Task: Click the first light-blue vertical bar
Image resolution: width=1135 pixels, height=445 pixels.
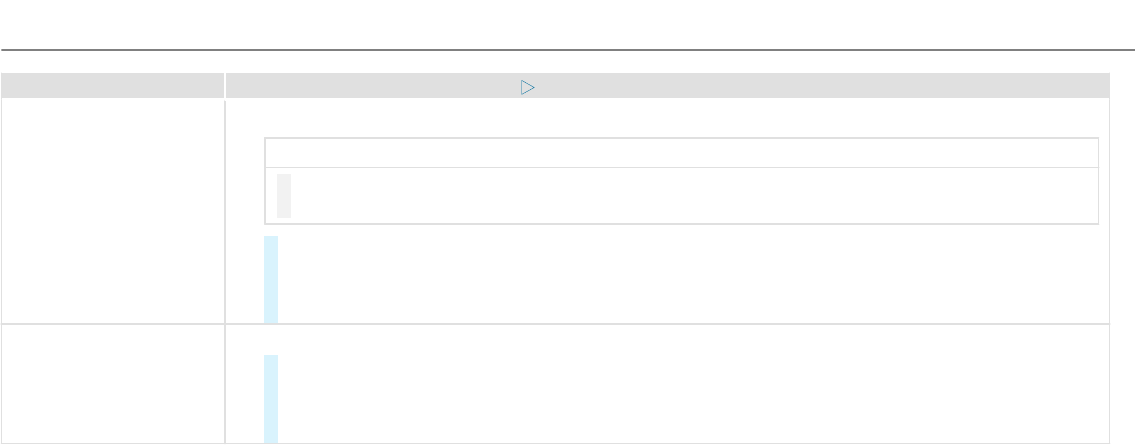Action: (271, 279)
